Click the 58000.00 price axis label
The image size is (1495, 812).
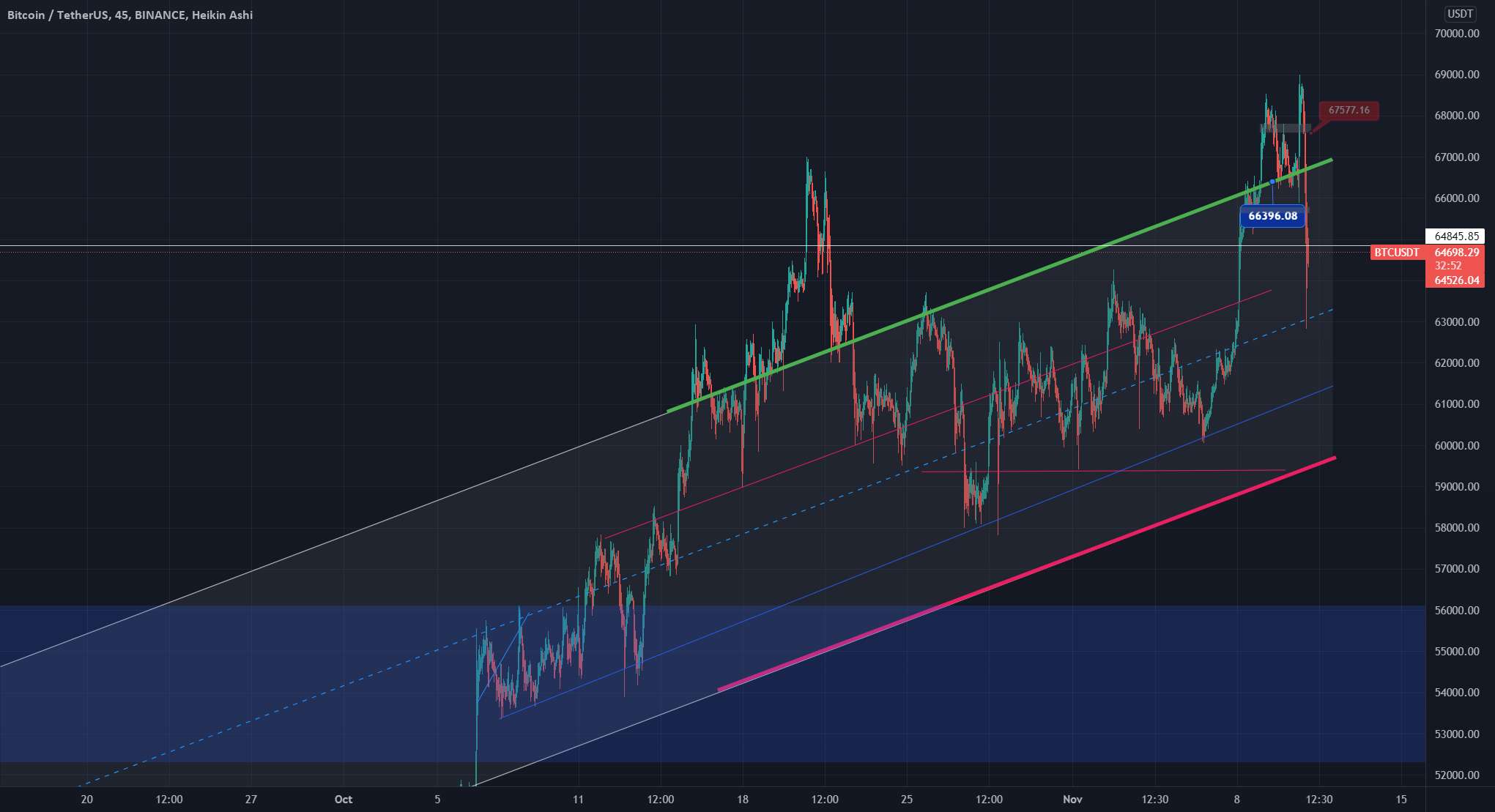point(1457,528)
